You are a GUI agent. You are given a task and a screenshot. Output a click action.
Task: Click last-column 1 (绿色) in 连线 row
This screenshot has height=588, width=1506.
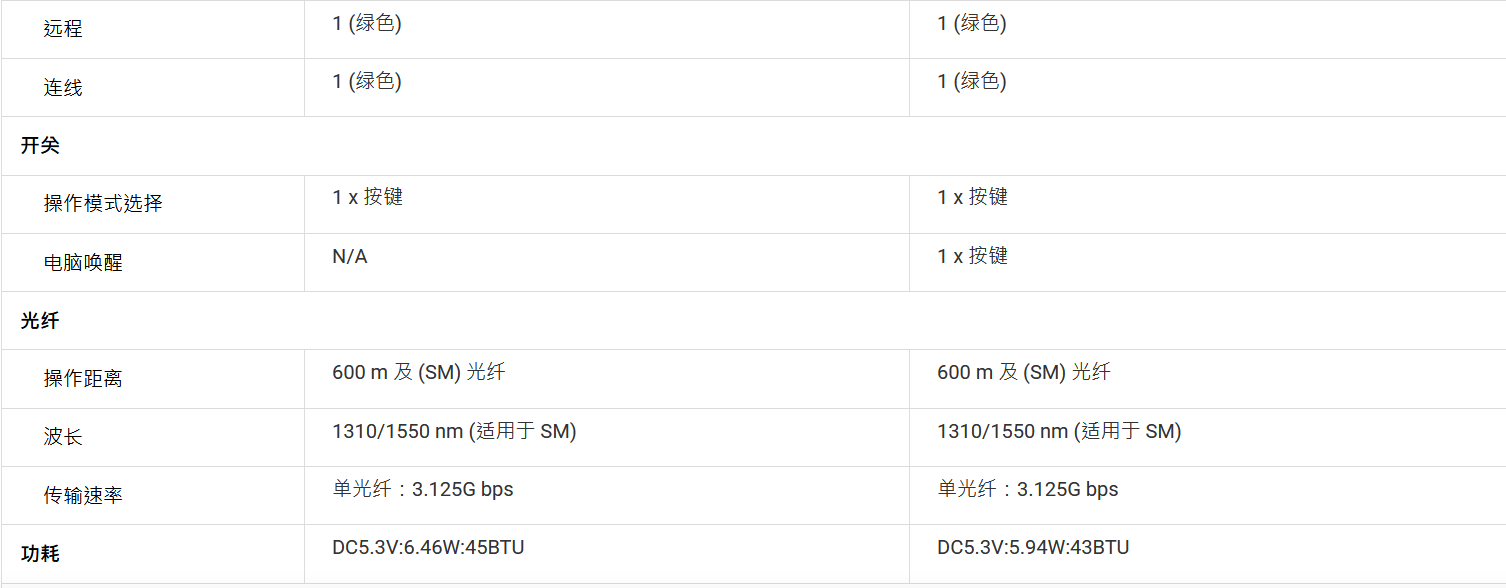tap(972, 81)
